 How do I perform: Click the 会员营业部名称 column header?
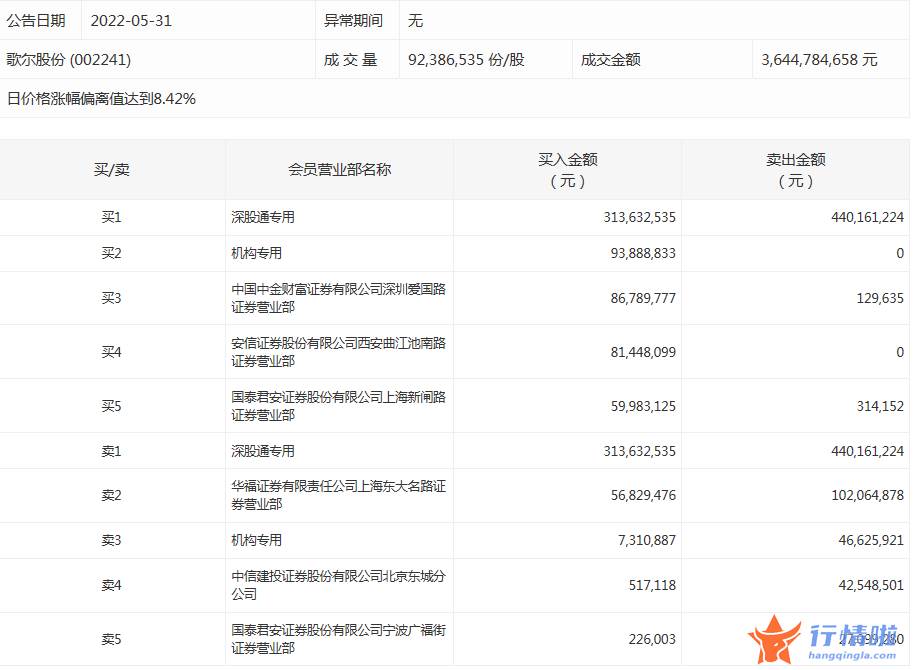(339, 169)
